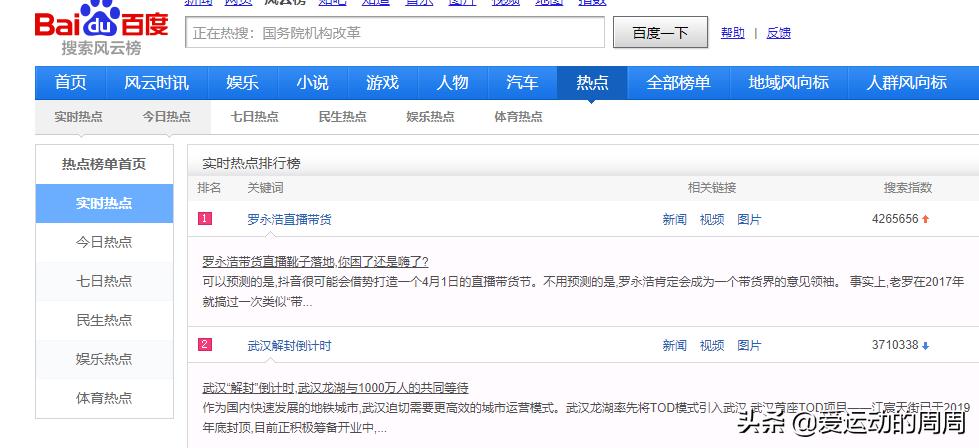Open the 全部榜单 tab
This screenshot has height=448, width=979.
click(678, 82)
